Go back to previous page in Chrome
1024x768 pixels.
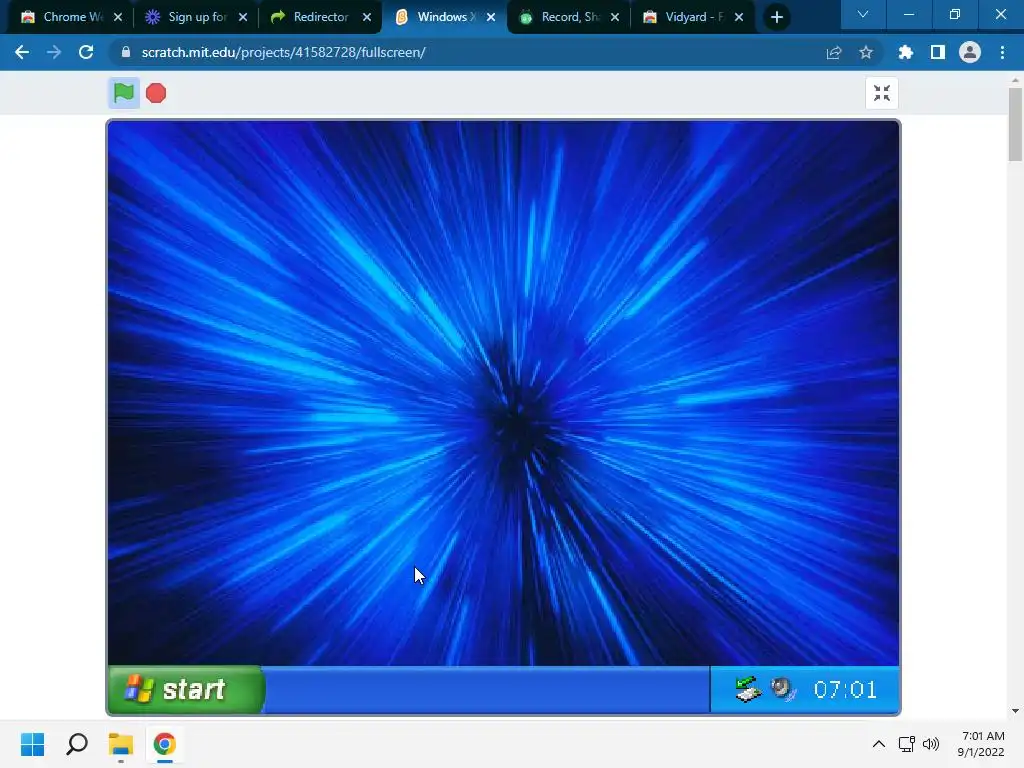[22, 52]
